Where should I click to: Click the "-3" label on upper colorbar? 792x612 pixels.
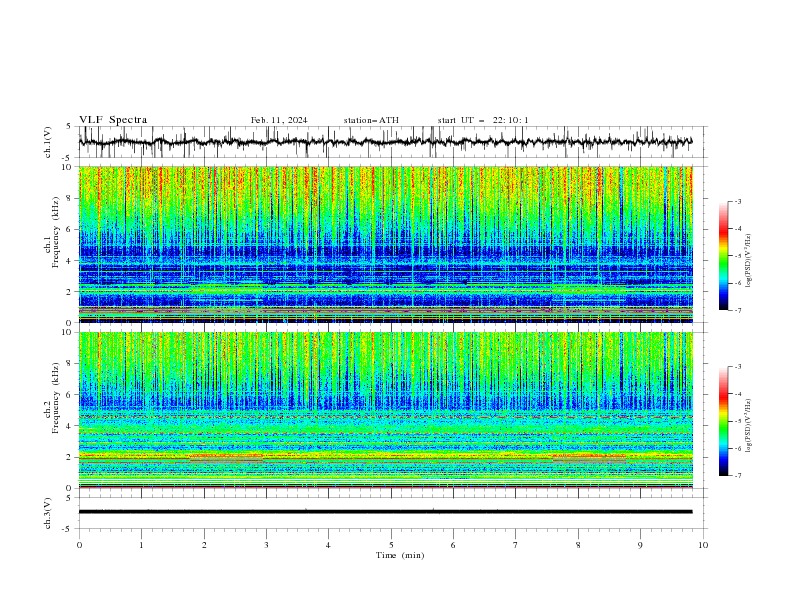pos(738,201)
